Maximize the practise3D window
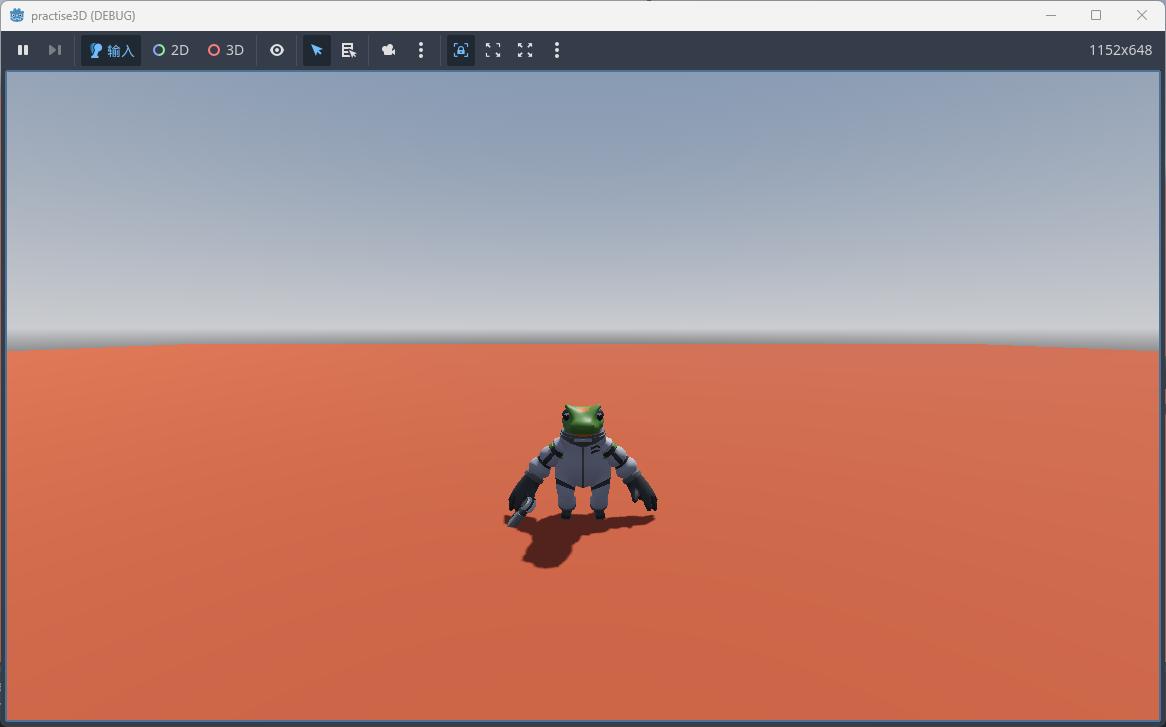The width and height of the screenshot is (1166, 727). tap(1096, 15)
